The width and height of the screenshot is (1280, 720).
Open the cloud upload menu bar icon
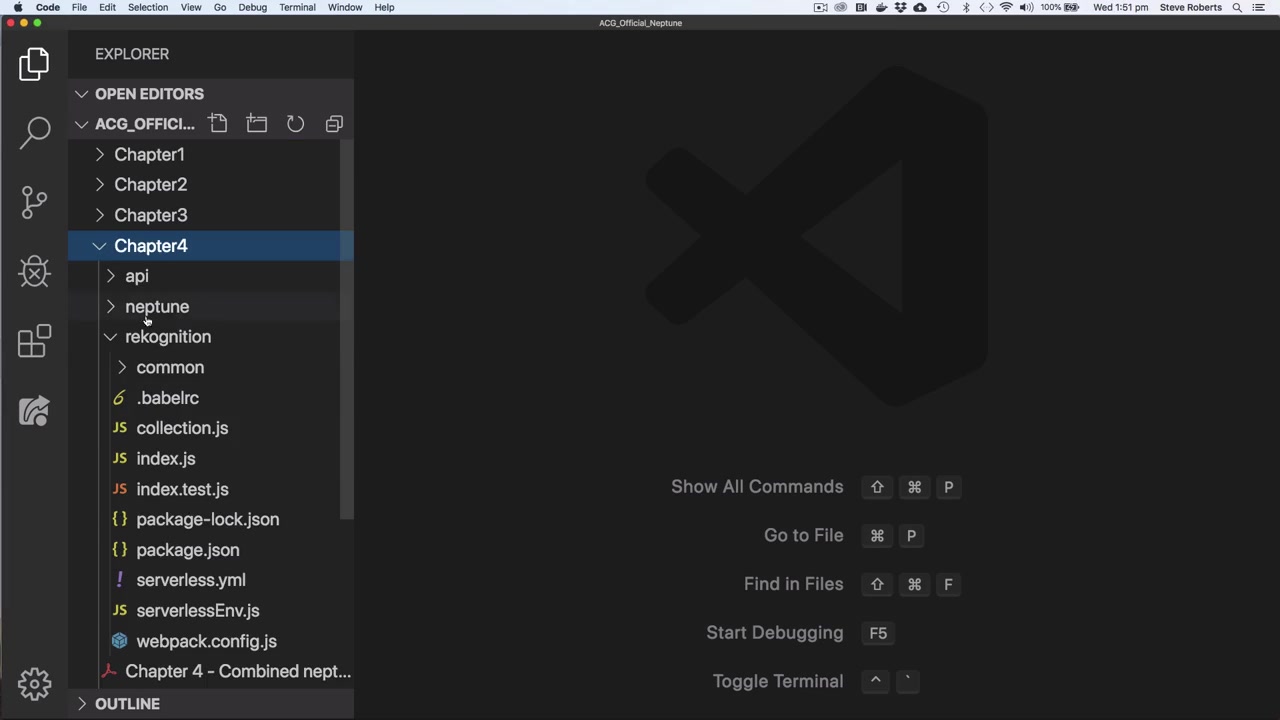(x=920, y=7)
